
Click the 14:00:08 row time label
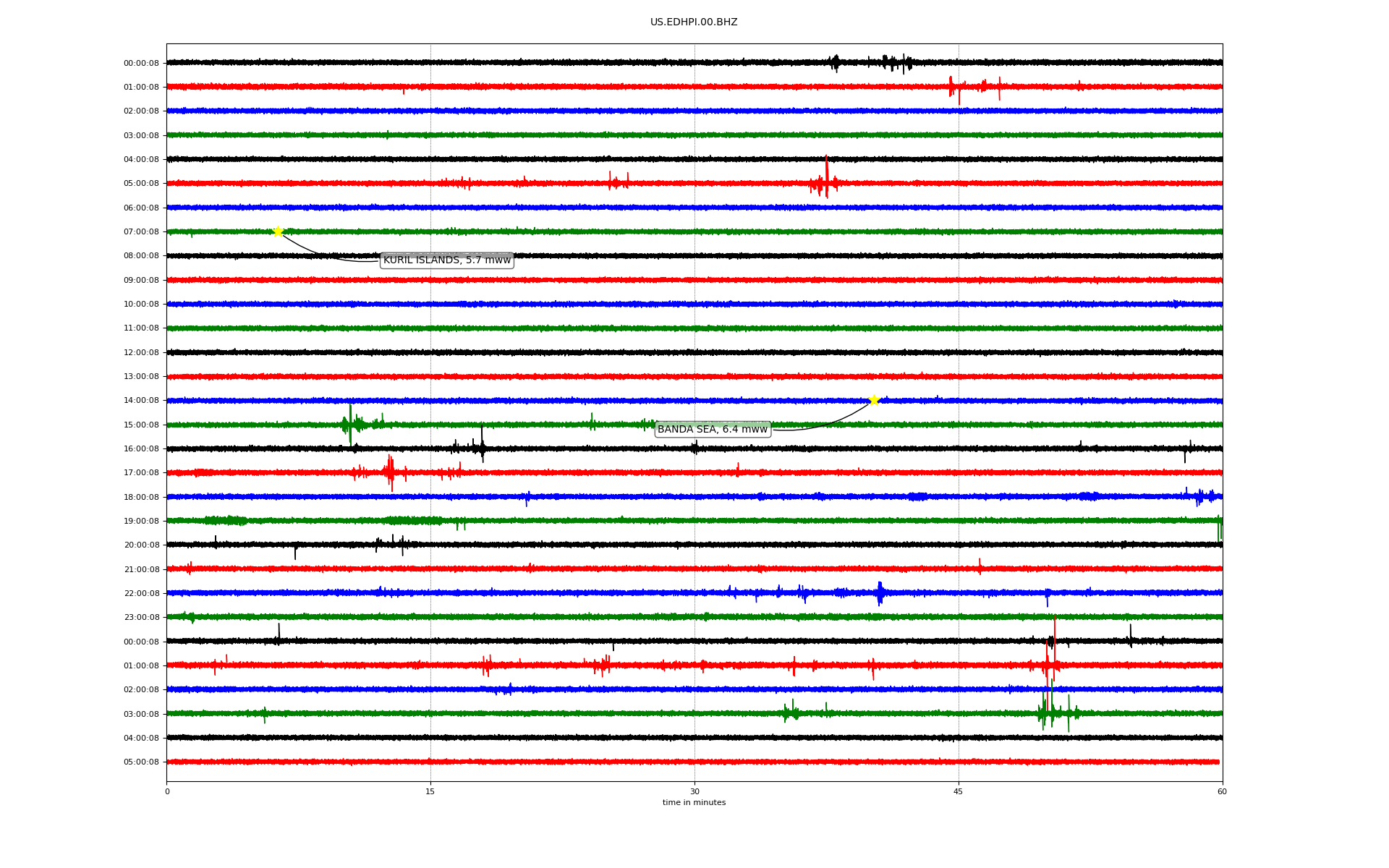(x=141, y=401)
